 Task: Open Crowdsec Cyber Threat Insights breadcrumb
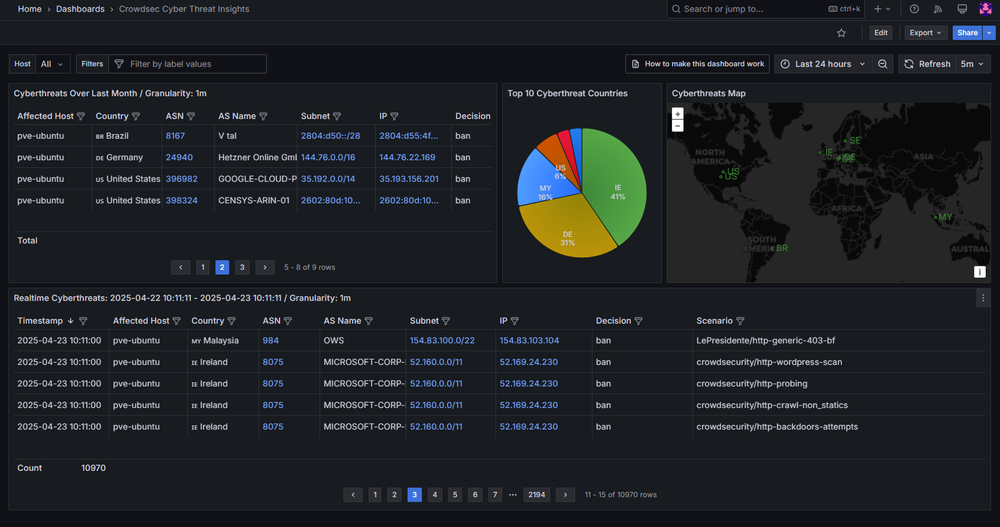pyautogui.click(x=184, y=9)
